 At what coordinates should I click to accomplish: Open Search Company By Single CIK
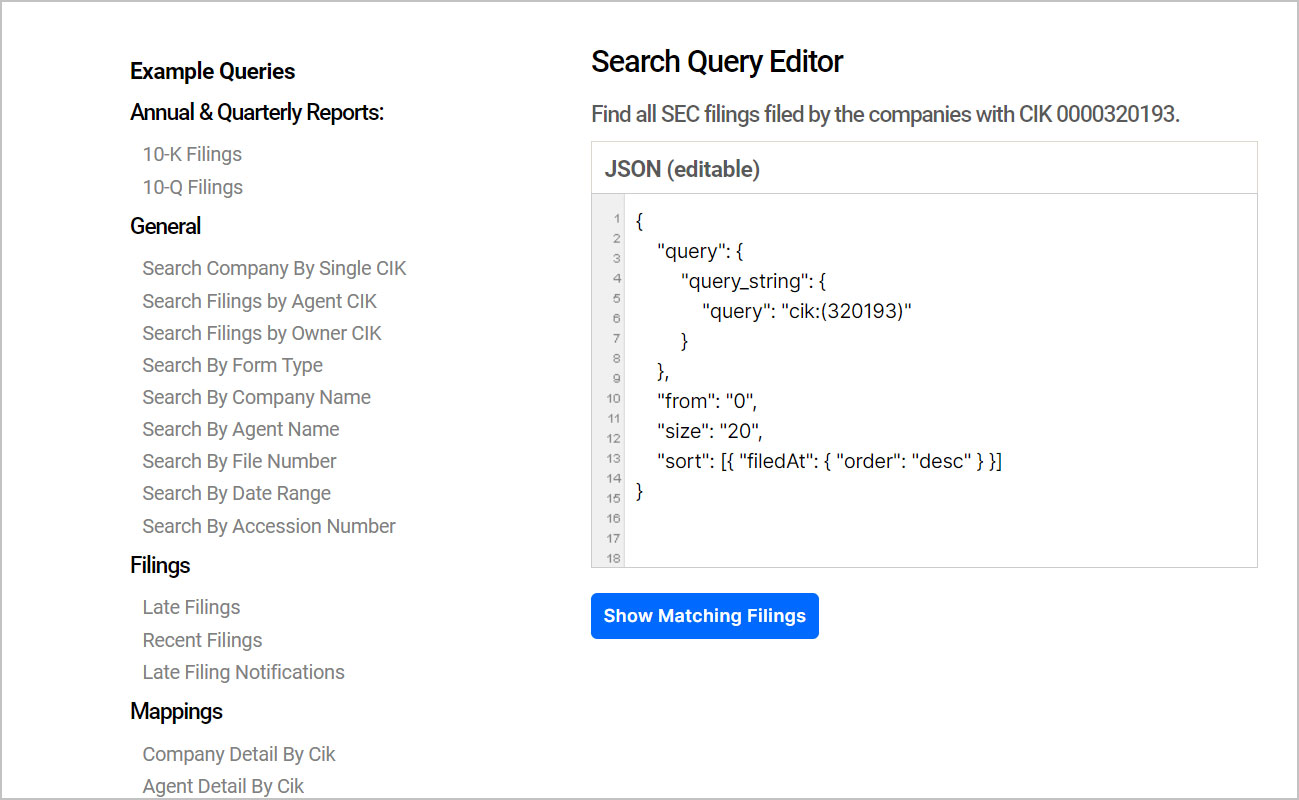coord(274,268)
